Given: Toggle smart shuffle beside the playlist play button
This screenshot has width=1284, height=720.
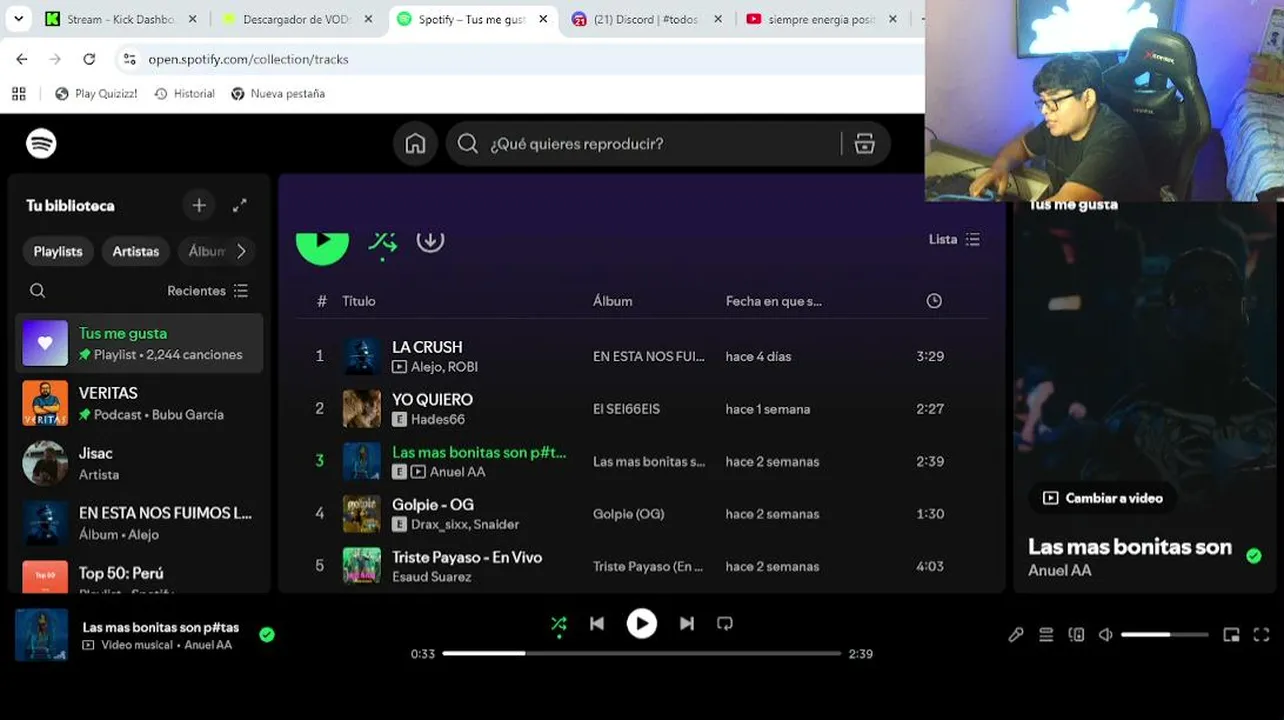Looking at the screenshot, I should (382, 242).
